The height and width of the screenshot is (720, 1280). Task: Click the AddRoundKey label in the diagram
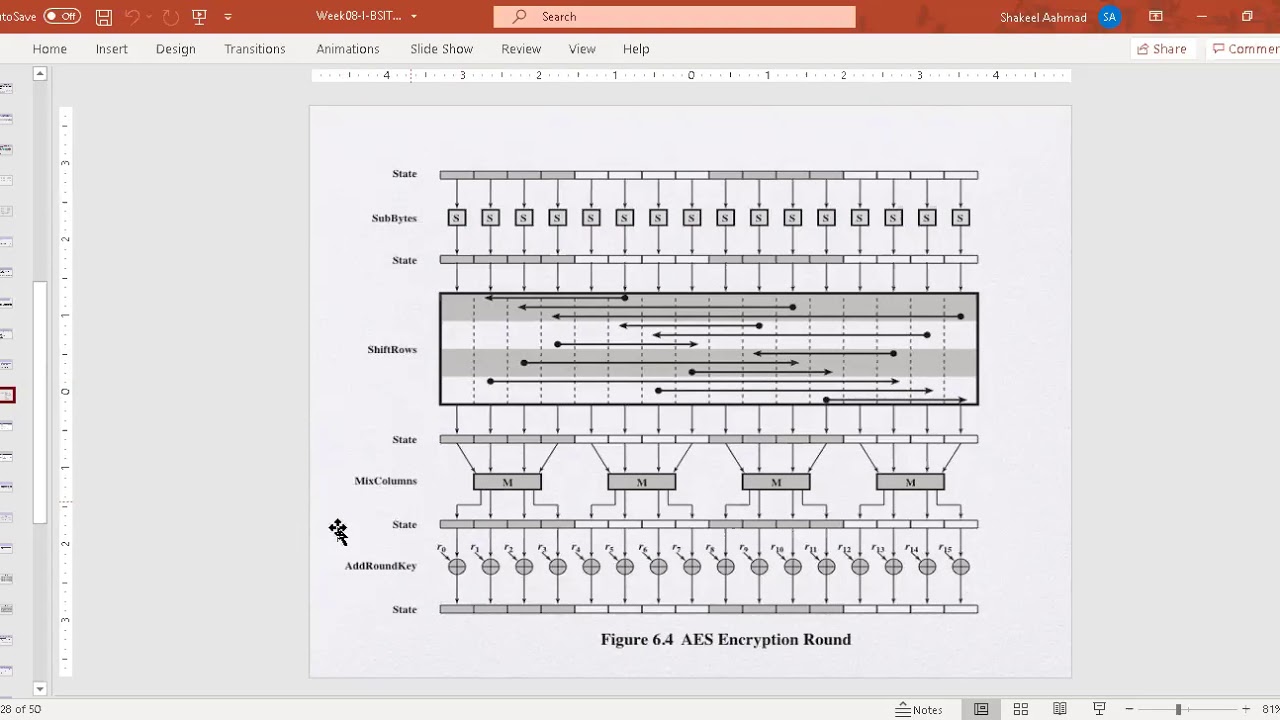tap(381, 566)
